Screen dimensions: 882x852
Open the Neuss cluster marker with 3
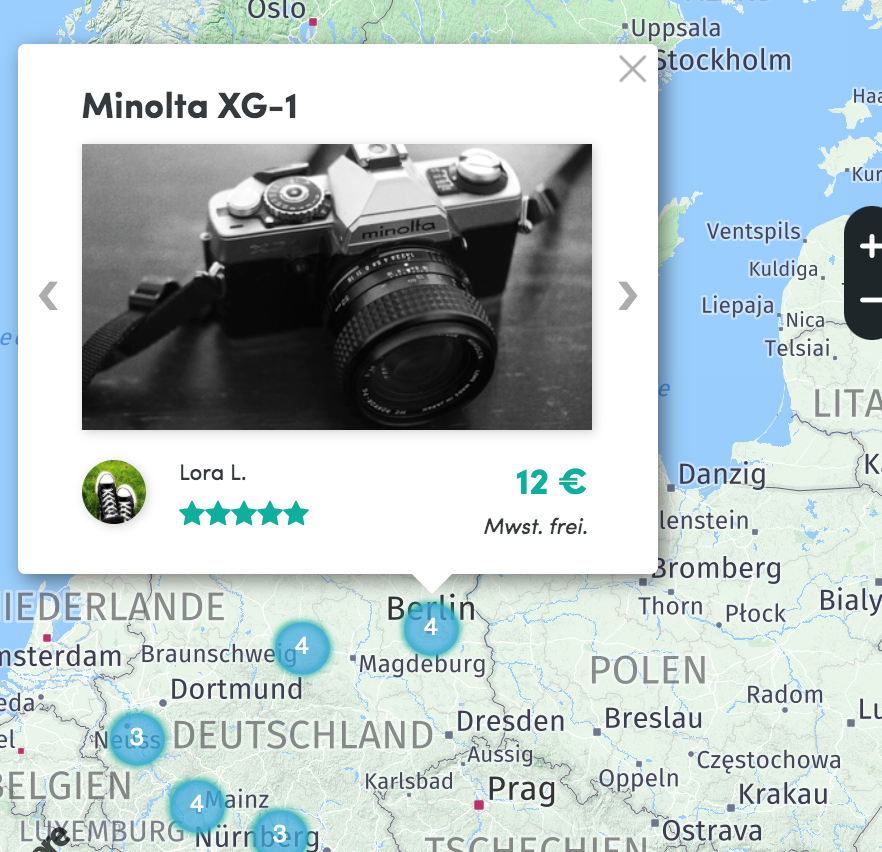pyautogui.click(x=137, y=737)
